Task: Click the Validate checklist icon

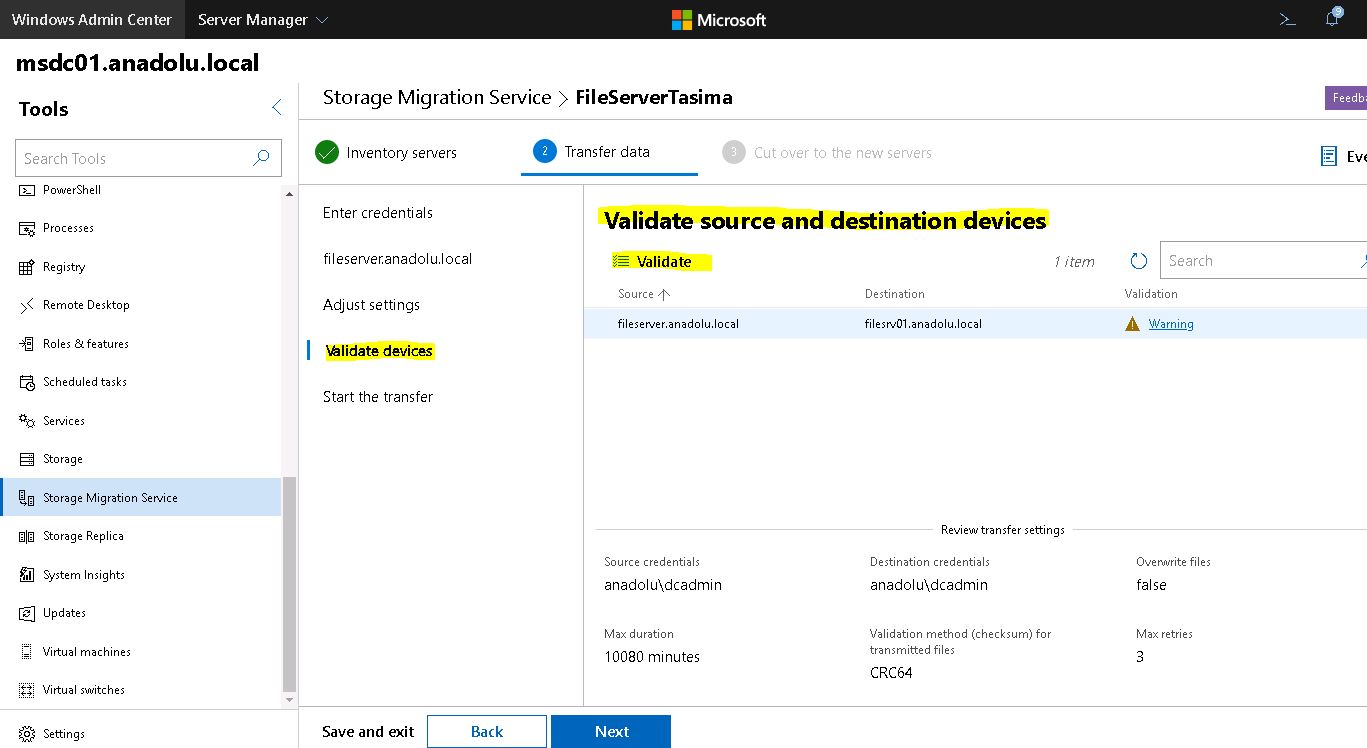Action: click(x=621, y=262)
